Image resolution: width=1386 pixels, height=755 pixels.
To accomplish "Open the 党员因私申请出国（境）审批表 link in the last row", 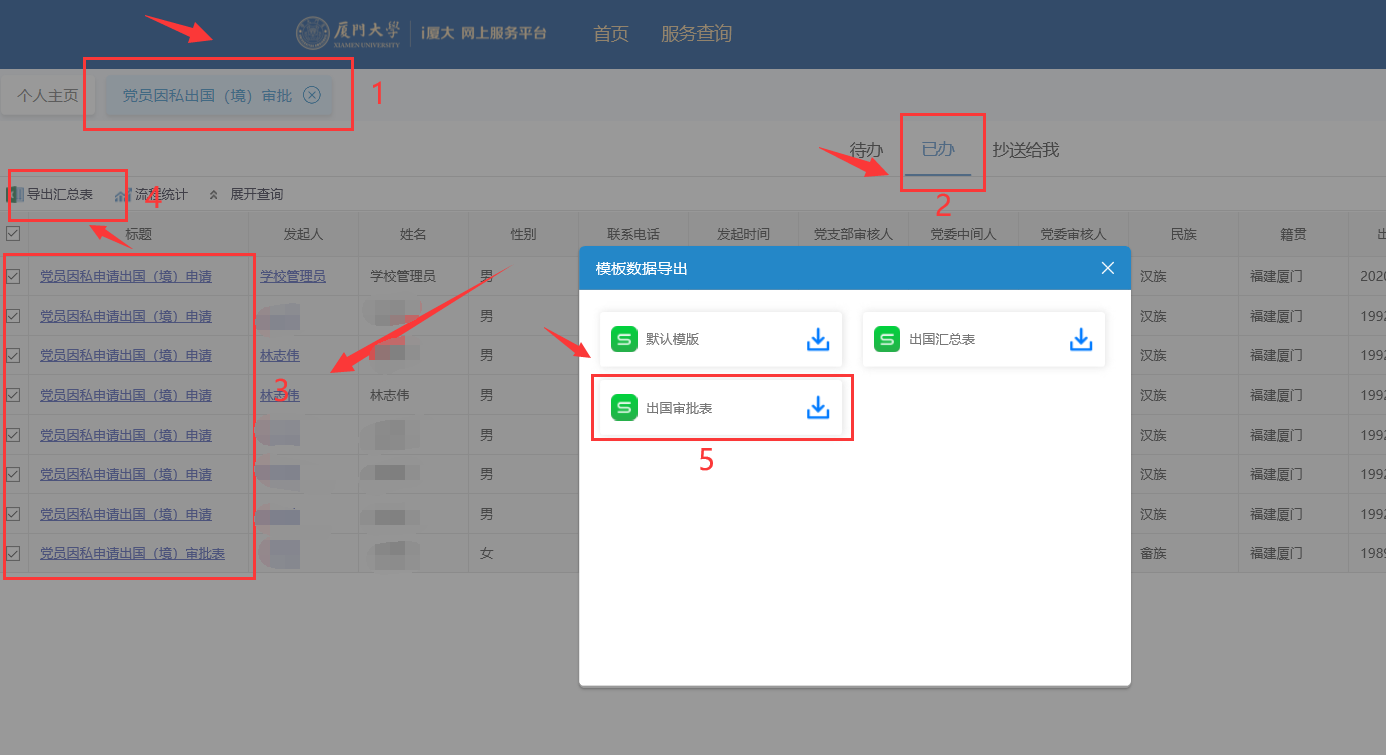I will [x=132, y=553].
